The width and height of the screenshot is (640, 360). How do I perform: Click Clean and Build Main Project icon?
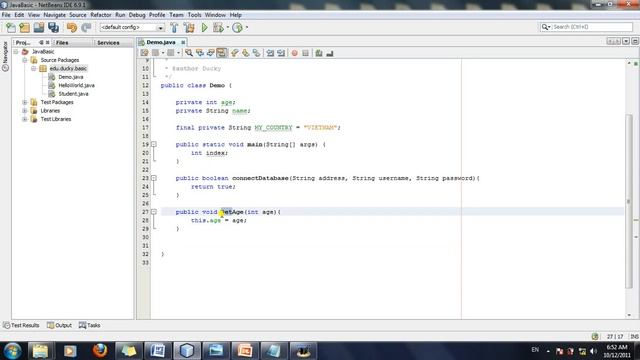pyautogui.click(x=189, y=27)
